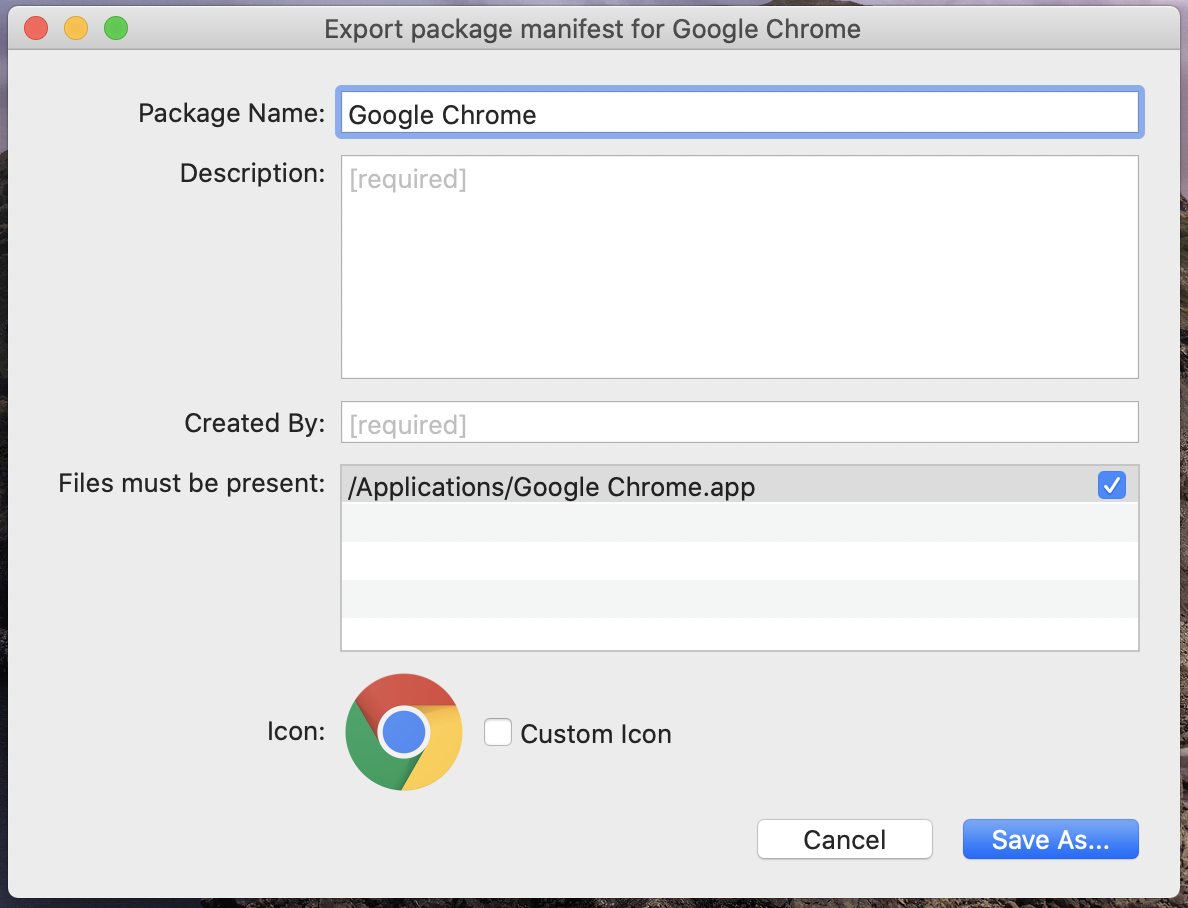The height and width of the screenshot is (908, 1188).
Task: Click into the Description text area
Action: tap(739, 267)
